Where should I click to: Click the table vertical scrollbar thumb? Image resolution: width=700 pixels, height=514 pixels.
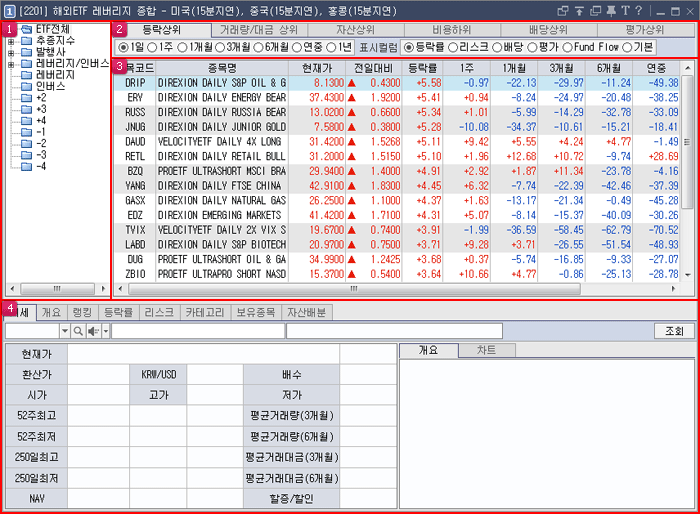(688, 142)
